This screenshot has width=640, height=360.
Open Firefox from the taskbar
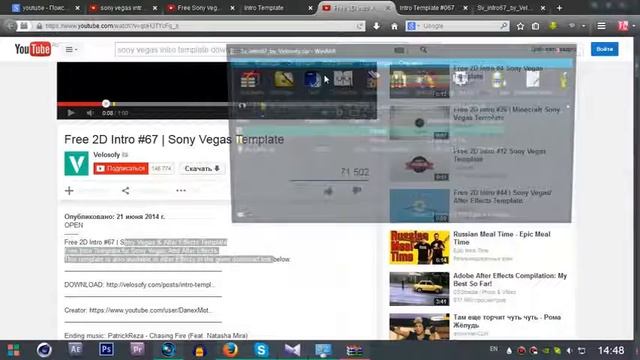coord(230,350)
